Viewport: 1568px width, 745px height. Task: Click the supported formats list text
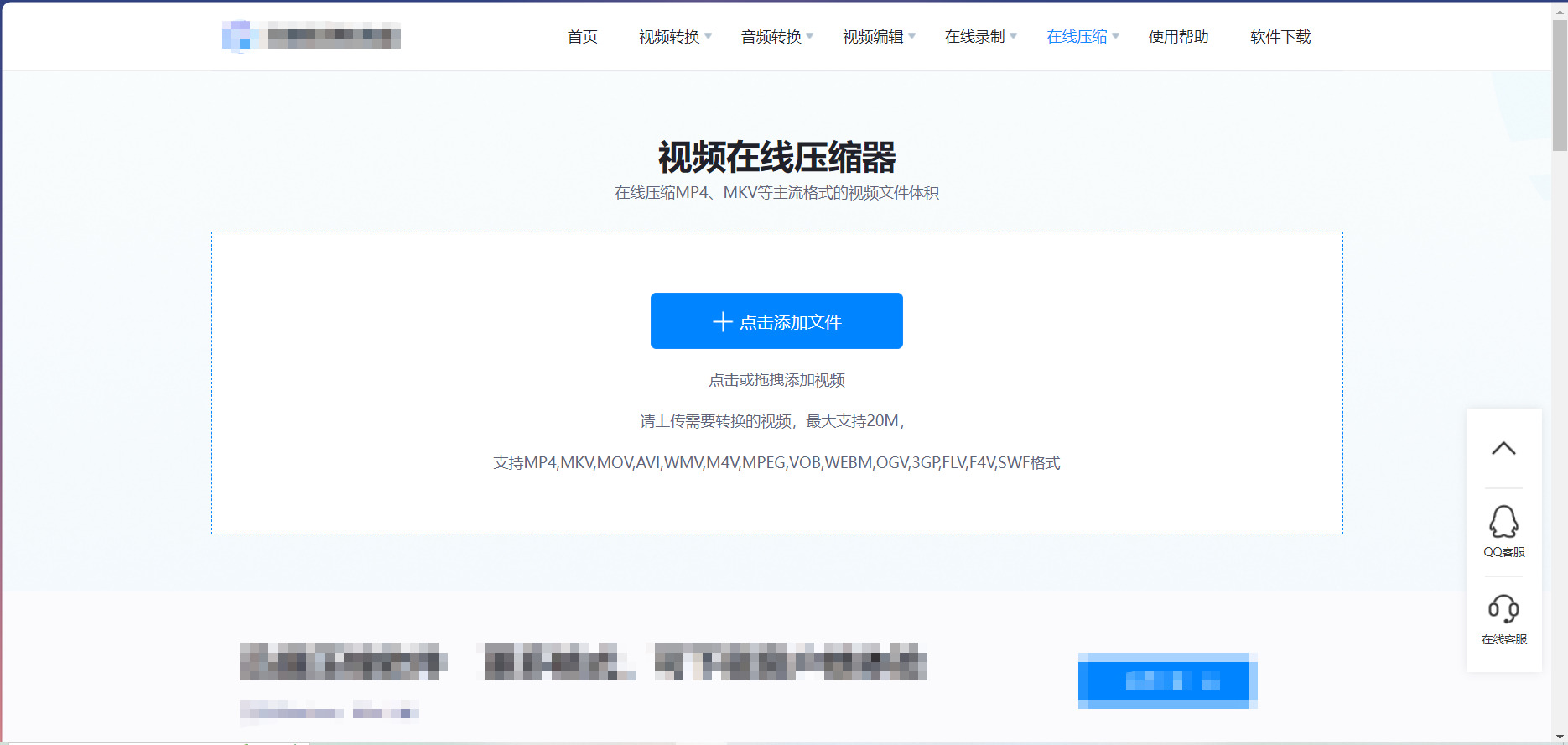click(x=776, y=463)
